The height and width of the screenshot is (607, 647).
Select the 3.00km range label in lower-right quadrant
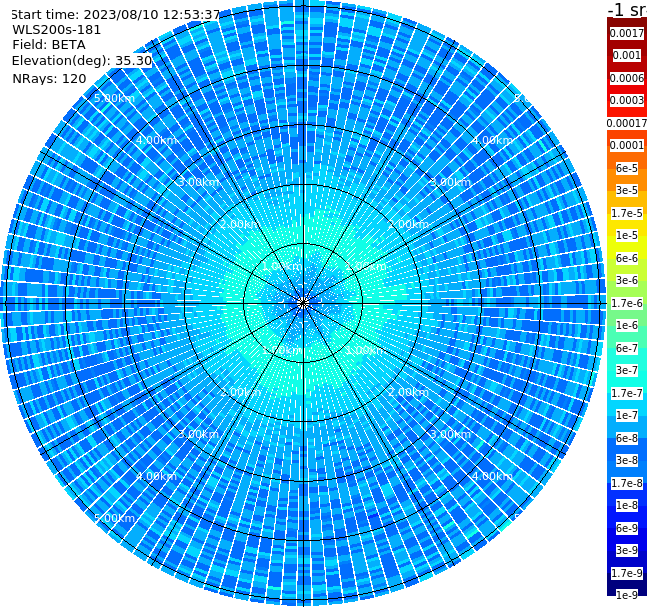[x=450, y=434]
